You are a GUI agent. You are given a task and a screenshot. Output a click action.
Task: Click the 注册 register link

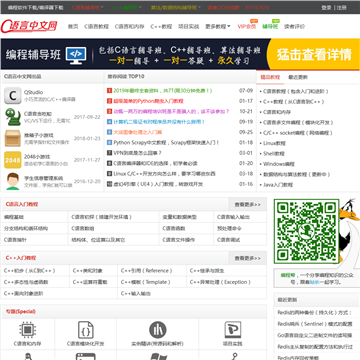pos(342,7)
